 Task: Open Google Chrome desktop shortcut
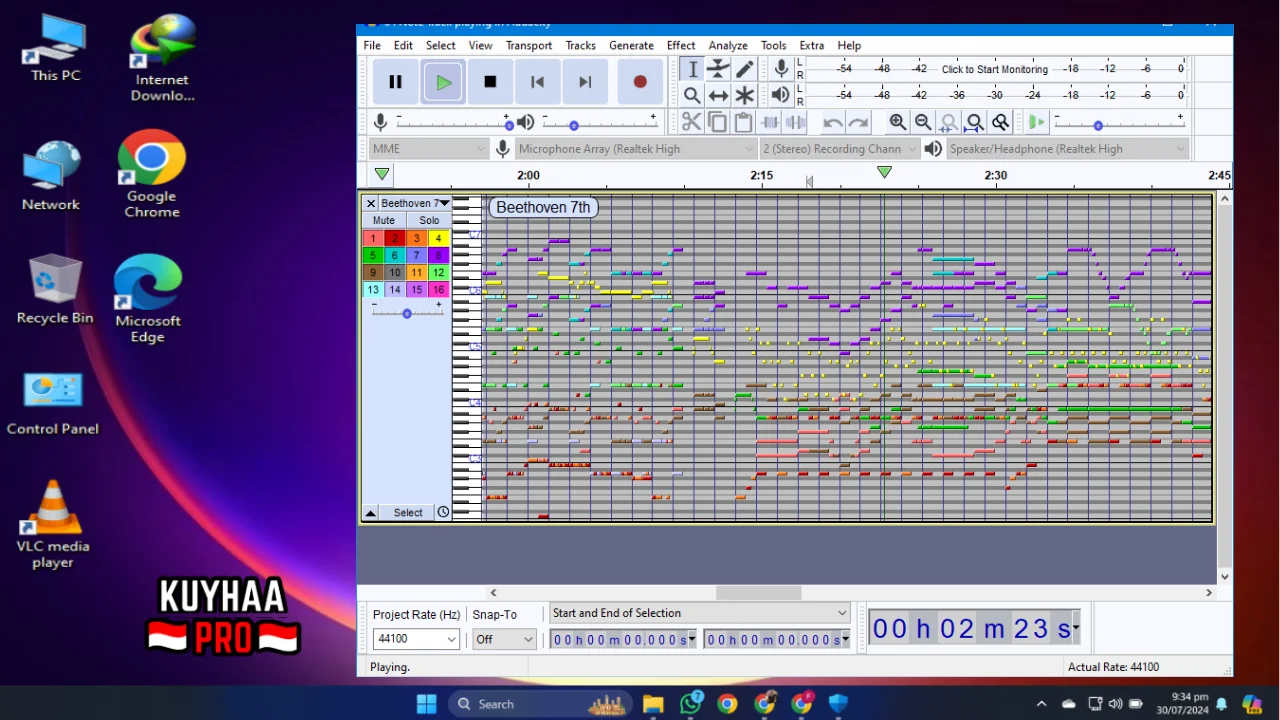click(x=152, y=173)
